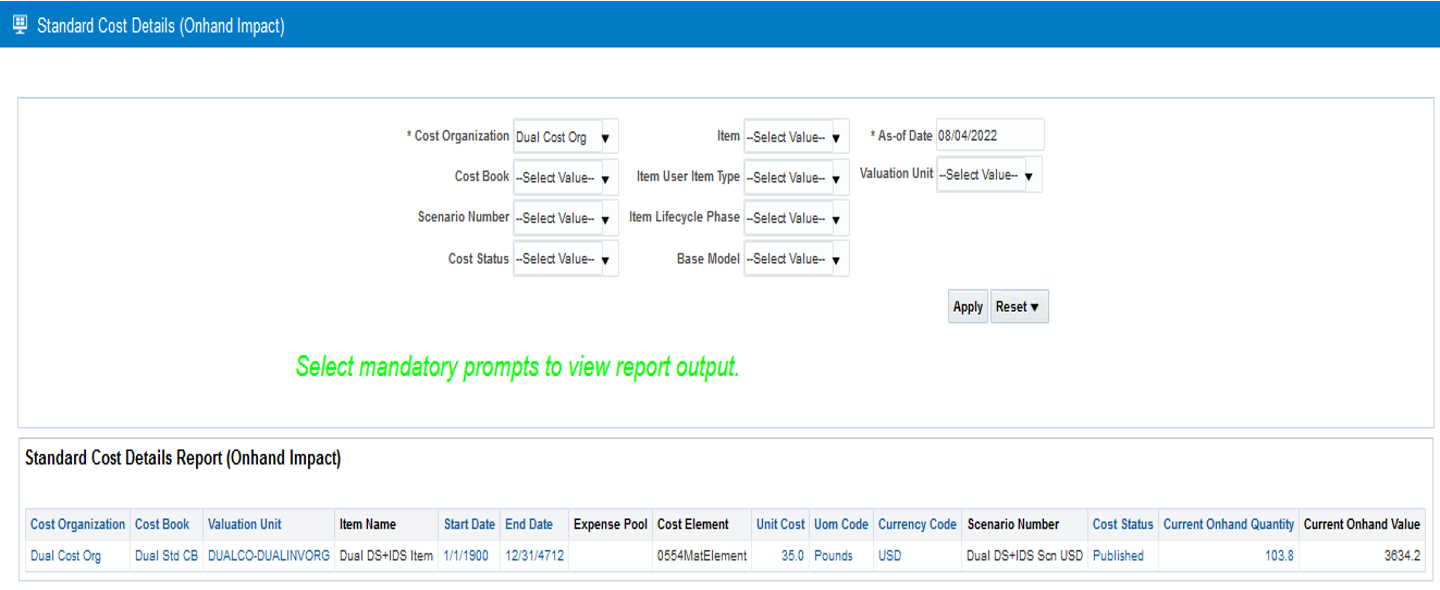This screenshot has width=1440, height=590.
Task: Click the 12/31/4712 end date cell
Action: coord(535,556)
